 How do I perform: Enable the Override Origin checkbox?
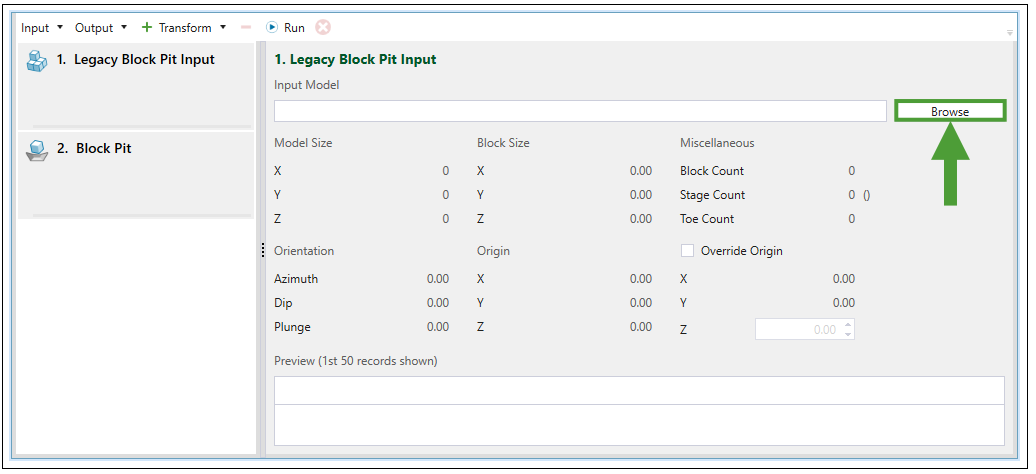coord(688,251)
